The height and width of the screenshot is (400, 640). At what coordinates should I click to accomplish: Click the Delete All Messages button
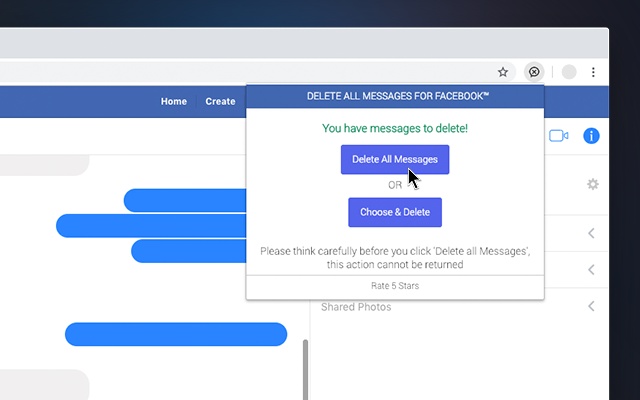(x=395, y=160)
